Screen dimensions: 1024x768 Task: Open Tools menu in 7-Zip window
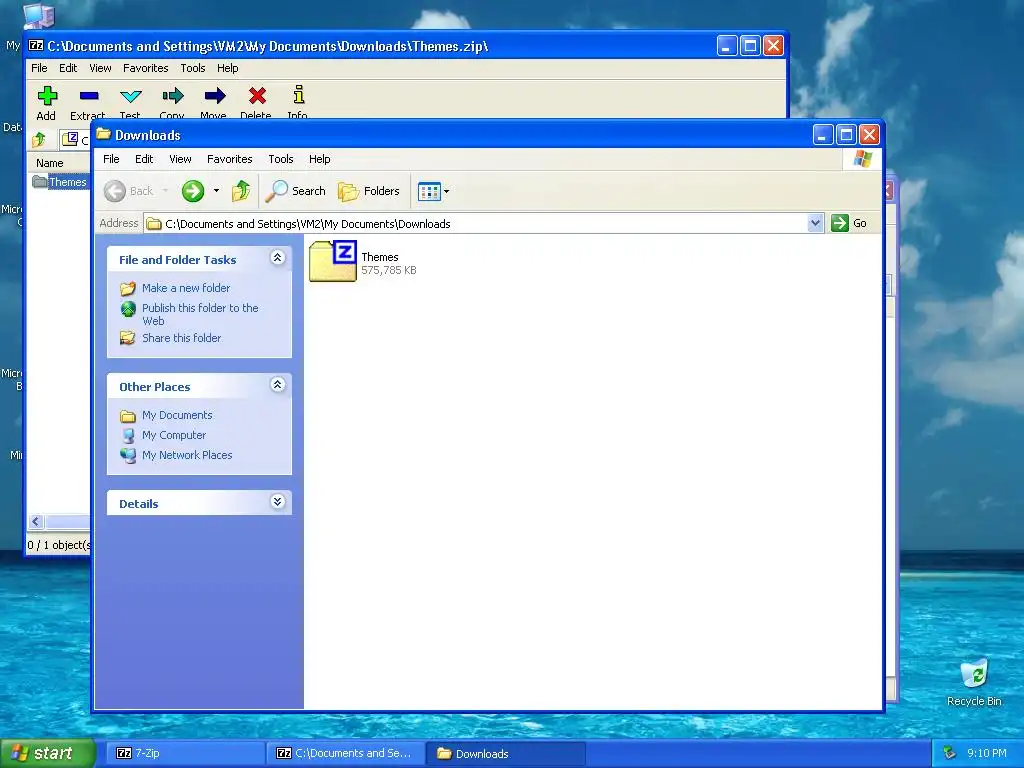[x=193, y=68]
